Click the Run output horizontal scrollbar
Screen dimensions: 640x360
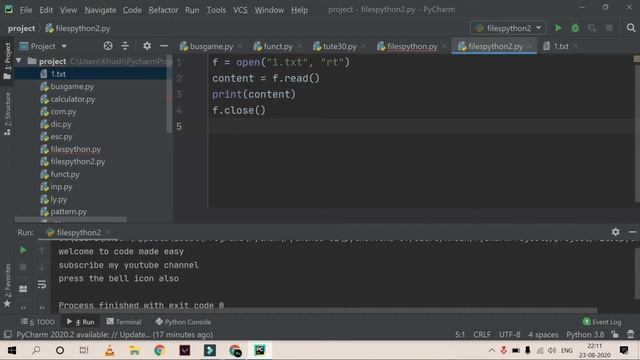click(328, 311)
